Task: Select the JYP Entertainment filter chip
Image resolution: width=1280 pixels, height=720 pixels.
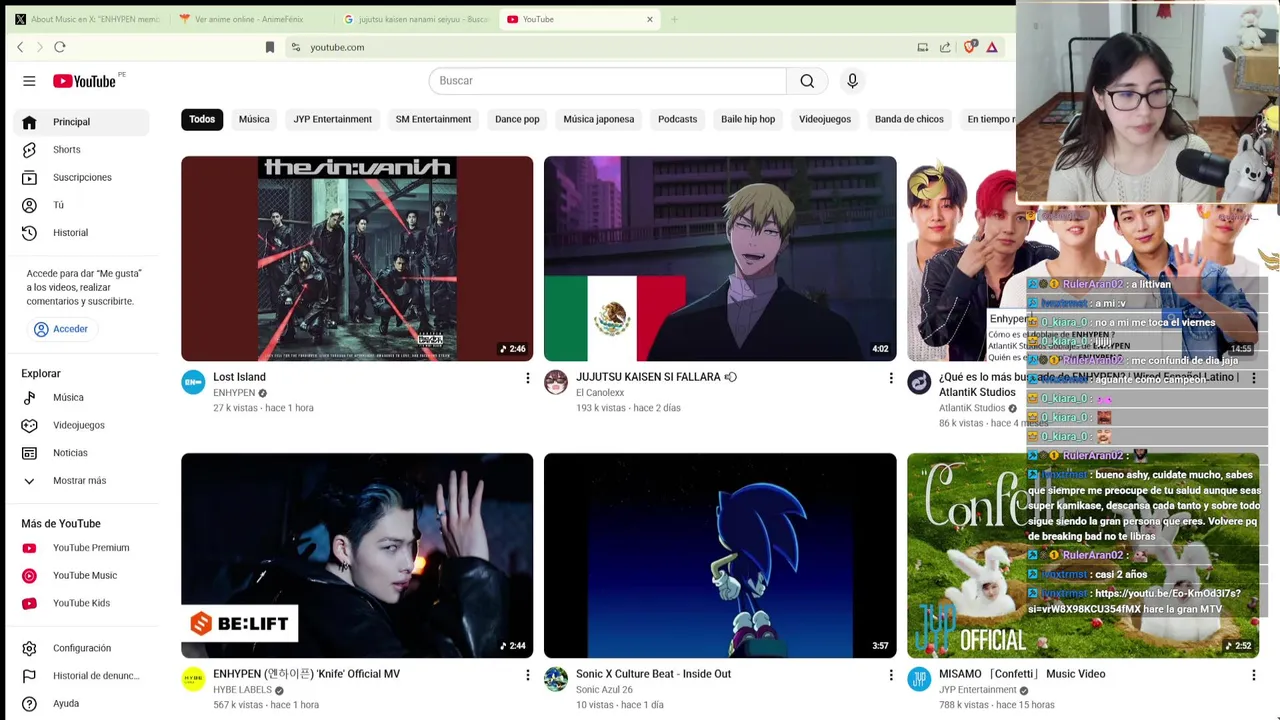Action: [332, 119]
